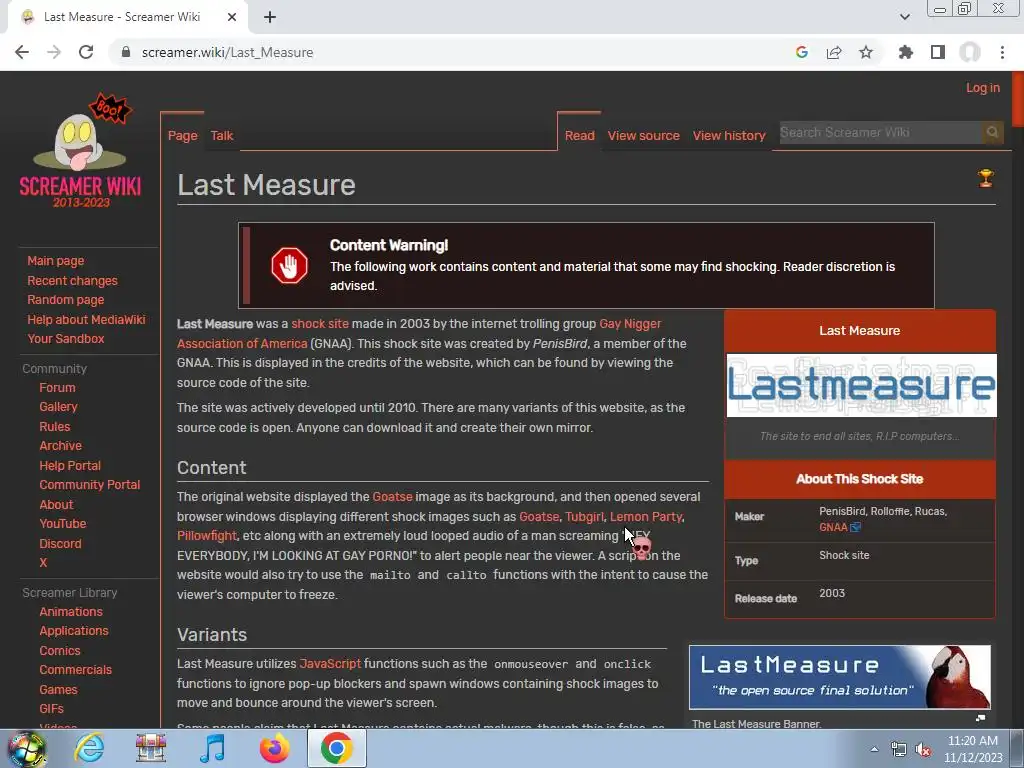Open the music note taskbar app

(x=212, y=748)
